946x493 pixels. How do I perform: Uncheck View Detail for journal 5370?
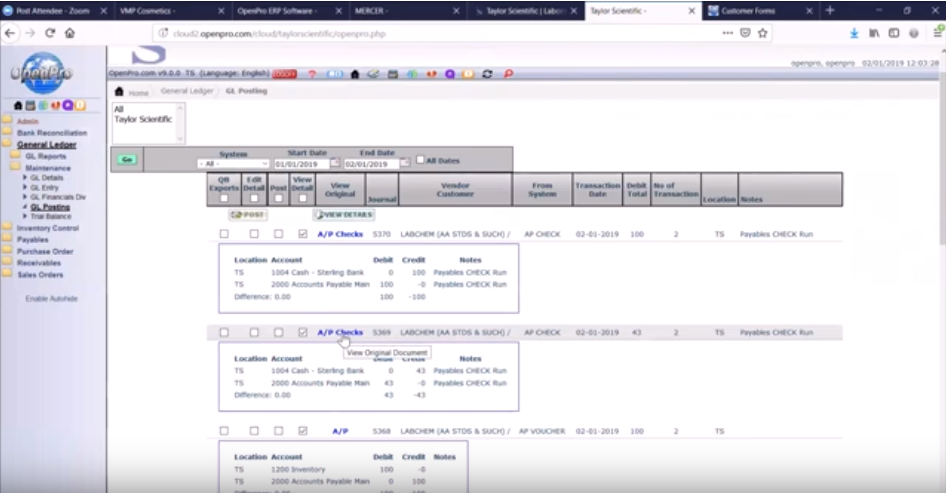303,234
